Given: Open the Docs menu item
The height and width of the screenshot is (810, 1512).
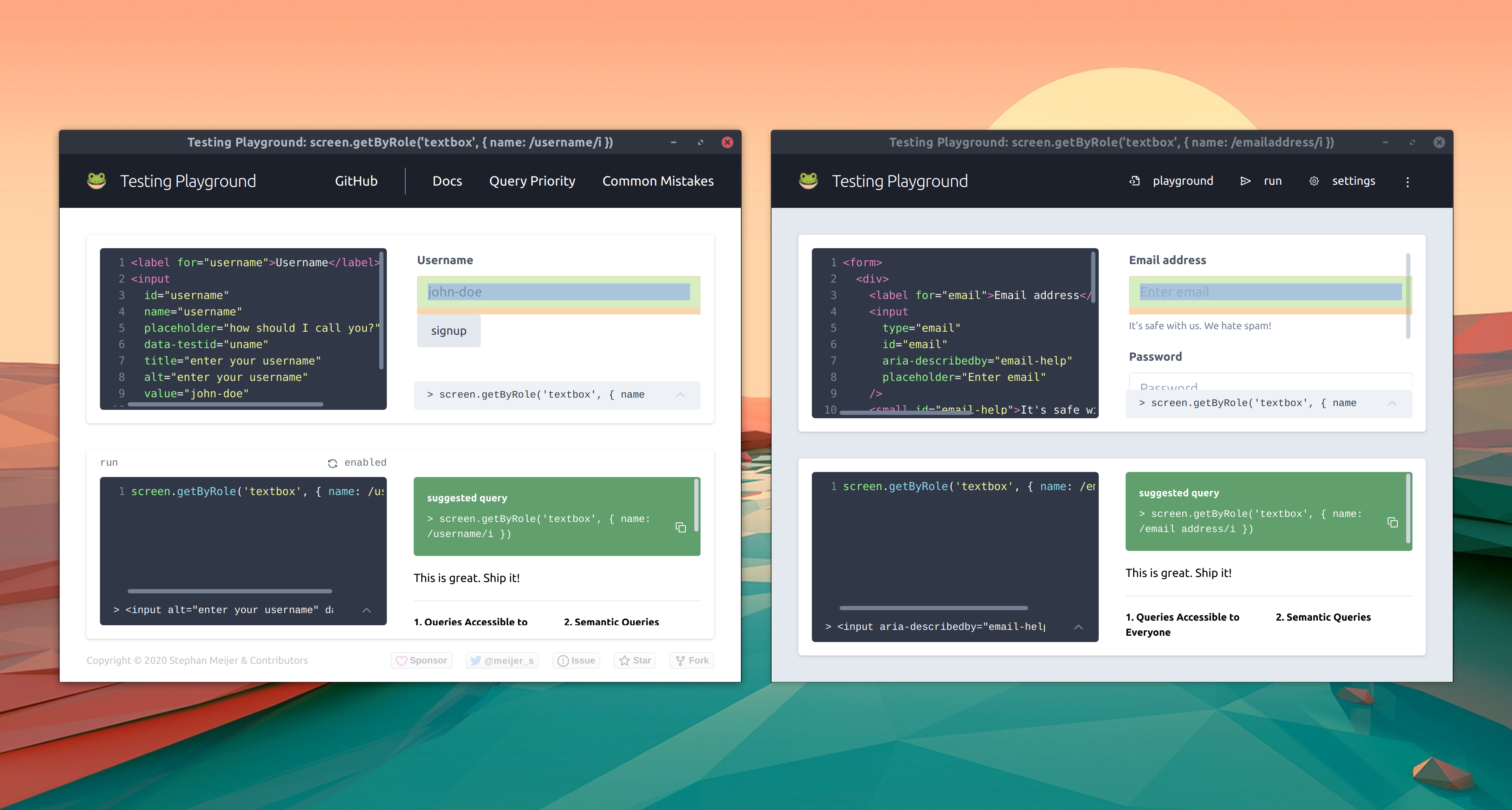Looking at the screenshot, I should (x=447, y=181).
